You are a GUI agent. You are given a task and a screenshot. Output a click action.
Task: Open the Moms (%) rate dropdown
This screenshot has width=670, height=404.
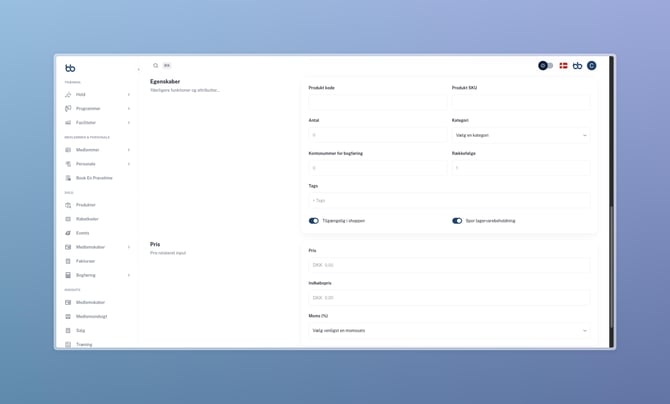click(449, 330)
